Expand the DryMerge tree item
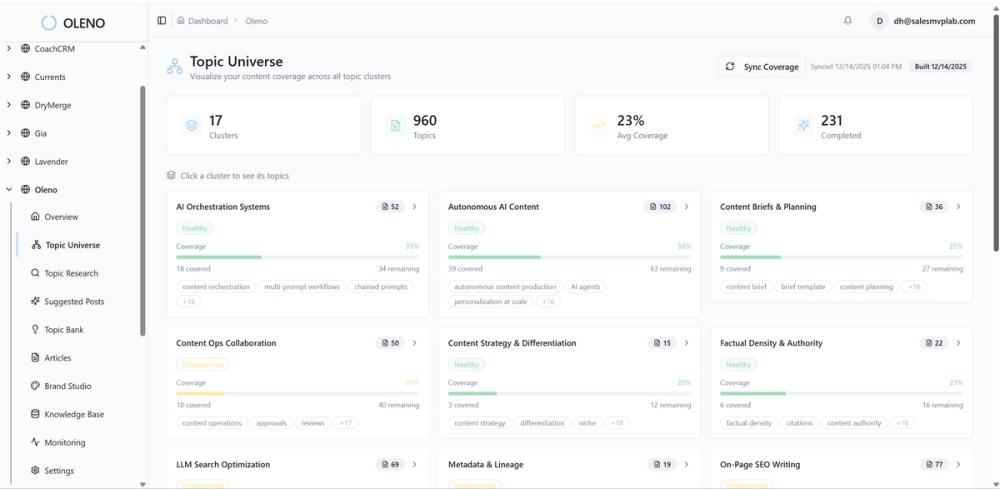This screenshot has width=1000, height=489. click(9, 105)
